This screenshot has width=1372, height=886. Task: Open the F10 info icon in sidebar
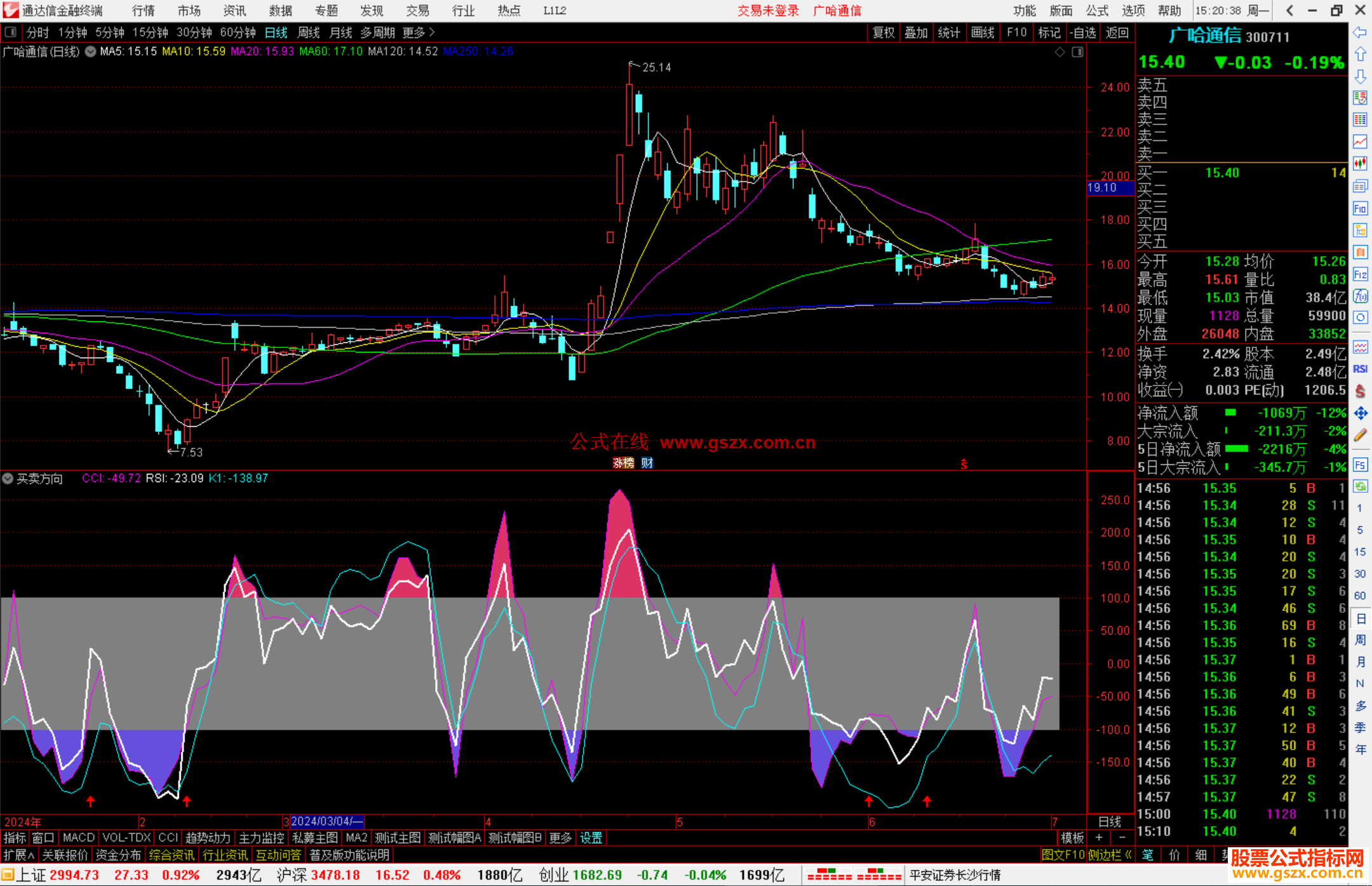[1360, 208]
